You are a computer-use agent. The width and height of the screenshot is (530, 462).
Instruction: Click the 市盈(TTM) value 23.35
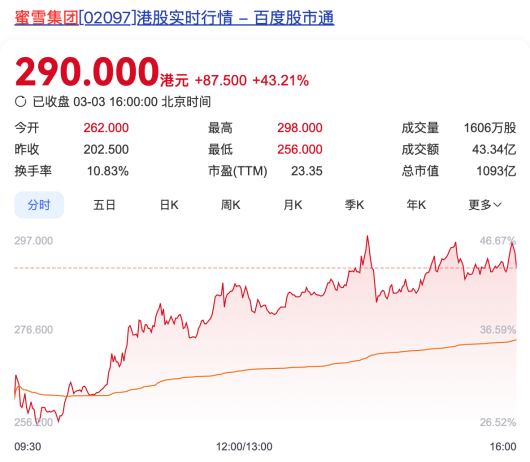[307, 171]
